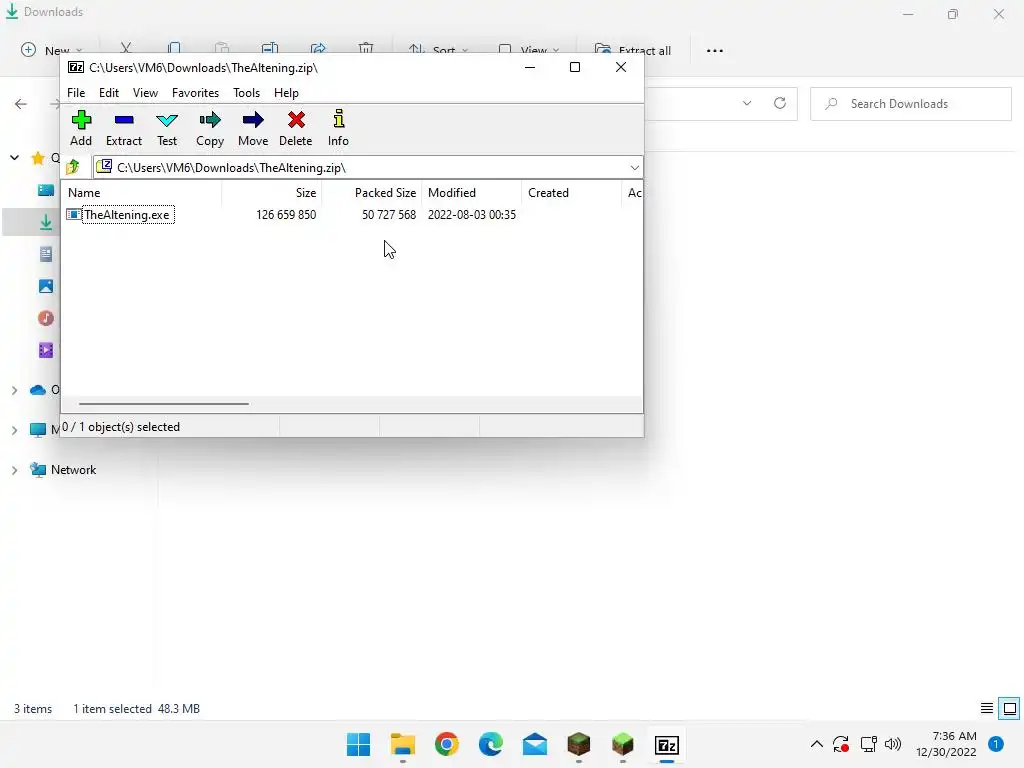The height and width of the screenshot is (768, 1024).
Task: Launch Google Chrome from taskbar
Action: click(x=447, y=744)
